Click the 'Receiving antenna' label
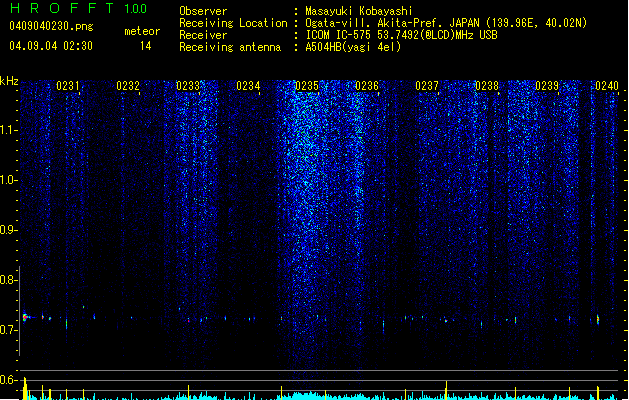629x400 pixels. [230, 47]
